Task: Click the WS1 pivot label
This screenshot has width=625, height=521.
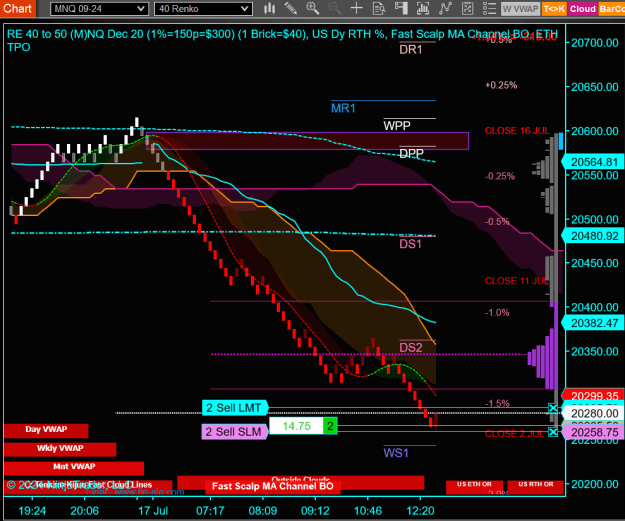Action: 396,453
